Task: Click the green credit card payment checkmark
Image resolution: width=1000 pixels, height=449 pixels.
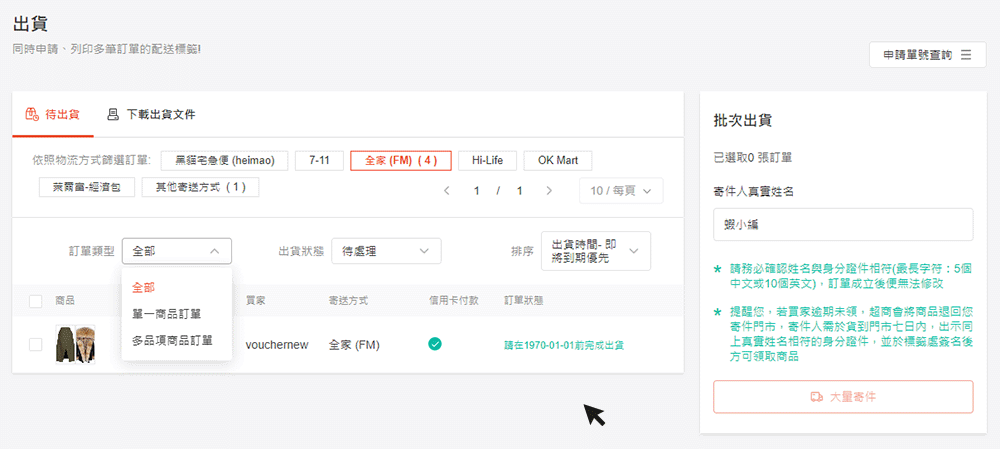Action: [x=435, y=344]
